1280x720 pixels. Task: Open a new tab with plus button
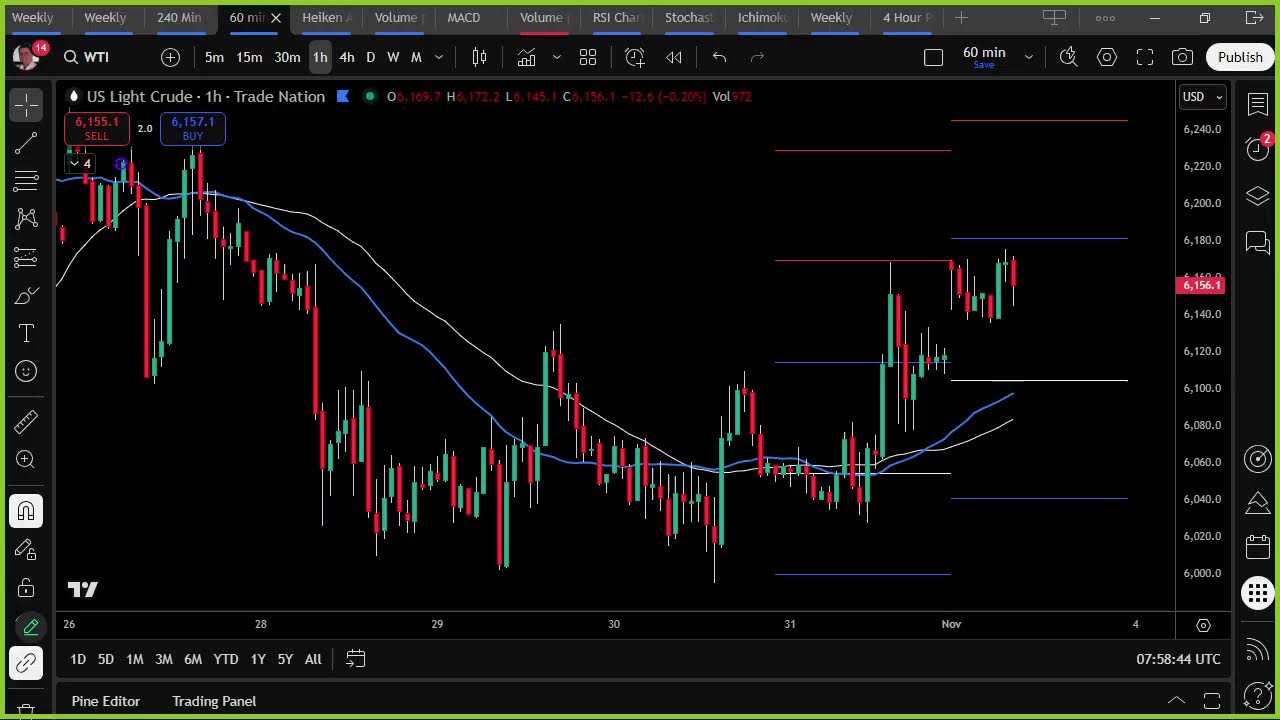click(961, 17)
